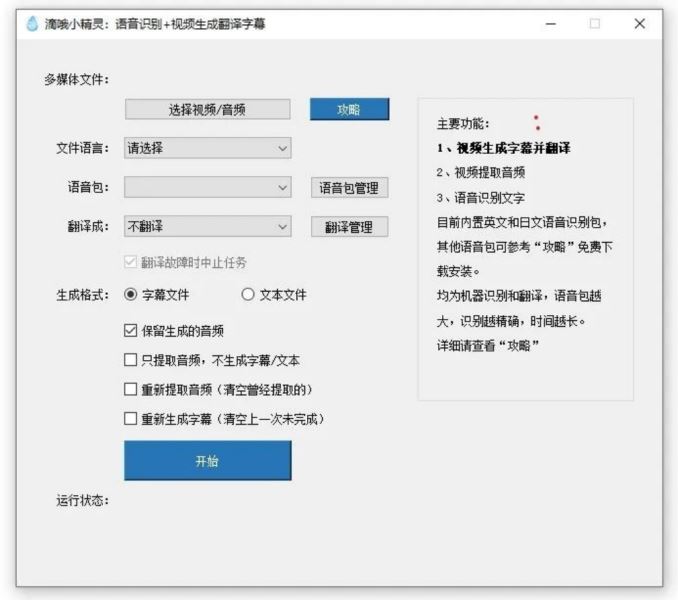Click the 语音包: field label

(89, 187)
